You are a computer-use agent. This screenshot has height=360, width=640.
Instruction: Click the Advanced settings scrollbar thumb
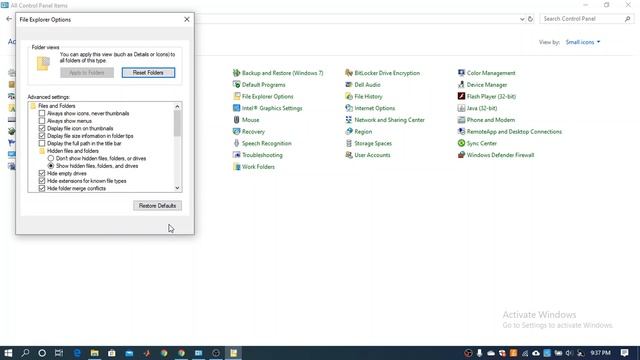177,123
